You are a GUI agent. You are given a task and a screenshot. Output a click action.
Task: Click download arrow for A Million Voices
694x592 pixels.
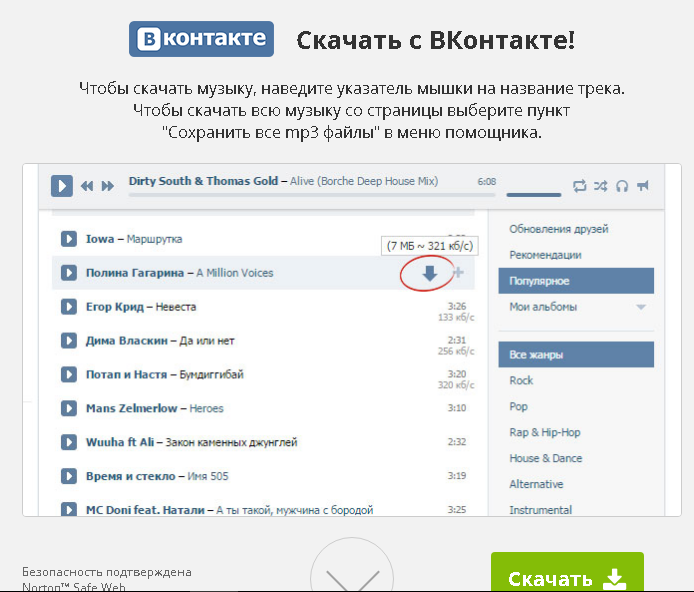click(429, 273)
